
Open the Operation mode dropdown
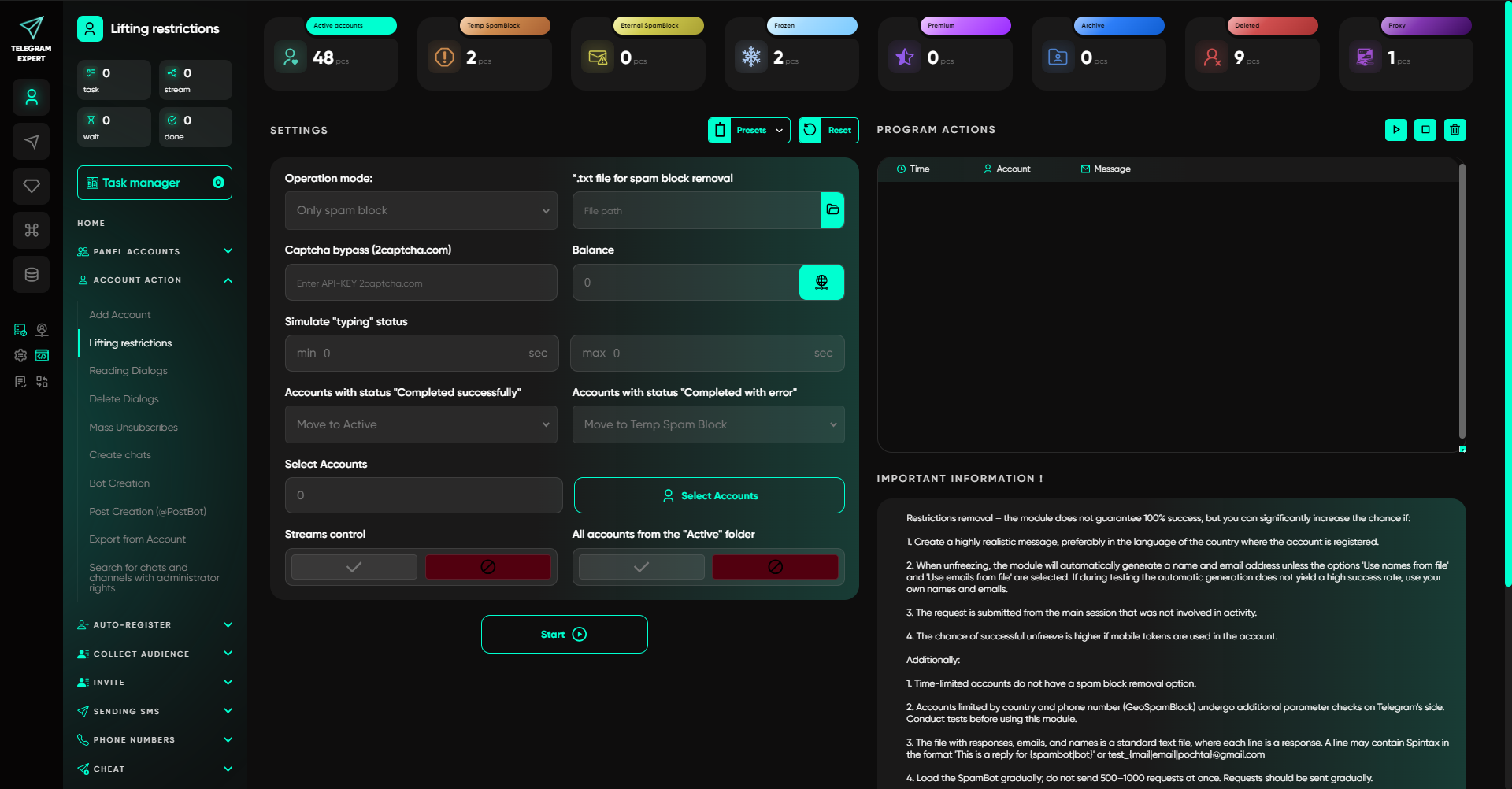pos(421,210)
